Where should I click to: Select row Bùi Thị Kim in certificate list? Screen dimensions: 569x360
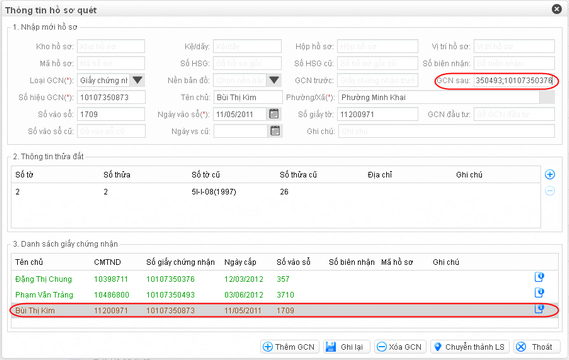pyautogui.click(x=284, y=310)
